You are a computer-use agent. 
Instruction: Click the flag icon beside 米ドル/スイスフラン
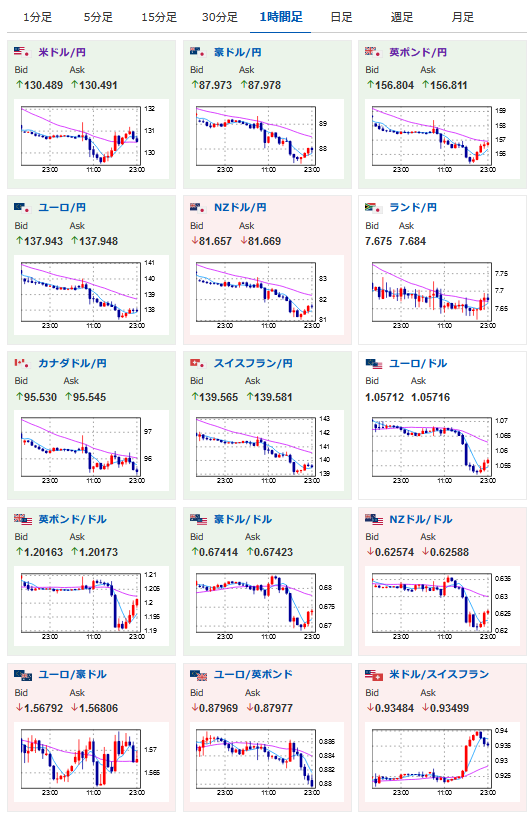click(374, 675)
